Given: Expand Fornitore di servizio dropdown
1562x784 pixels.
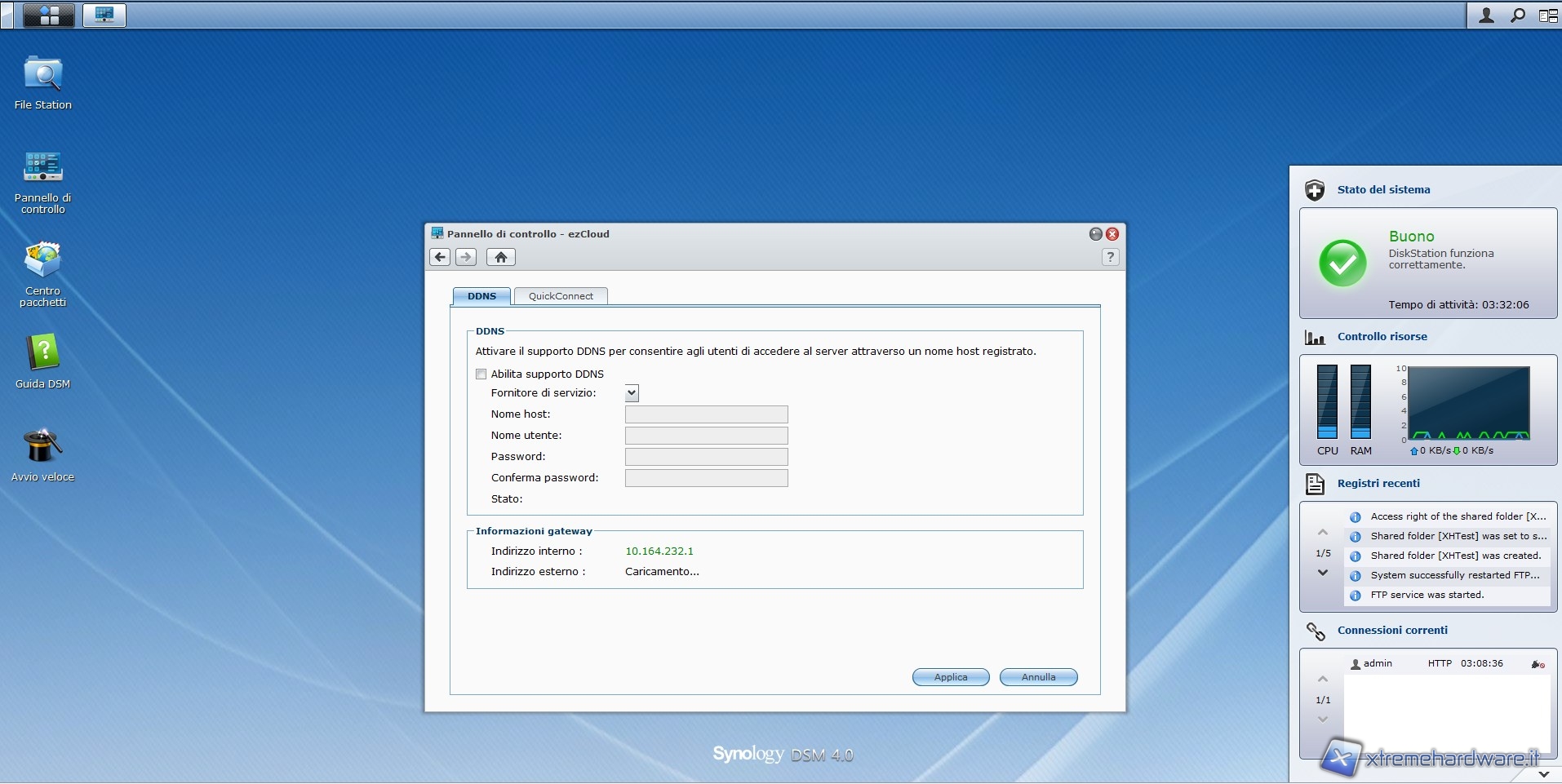Looking at the screenshot, I should point(632,393).
